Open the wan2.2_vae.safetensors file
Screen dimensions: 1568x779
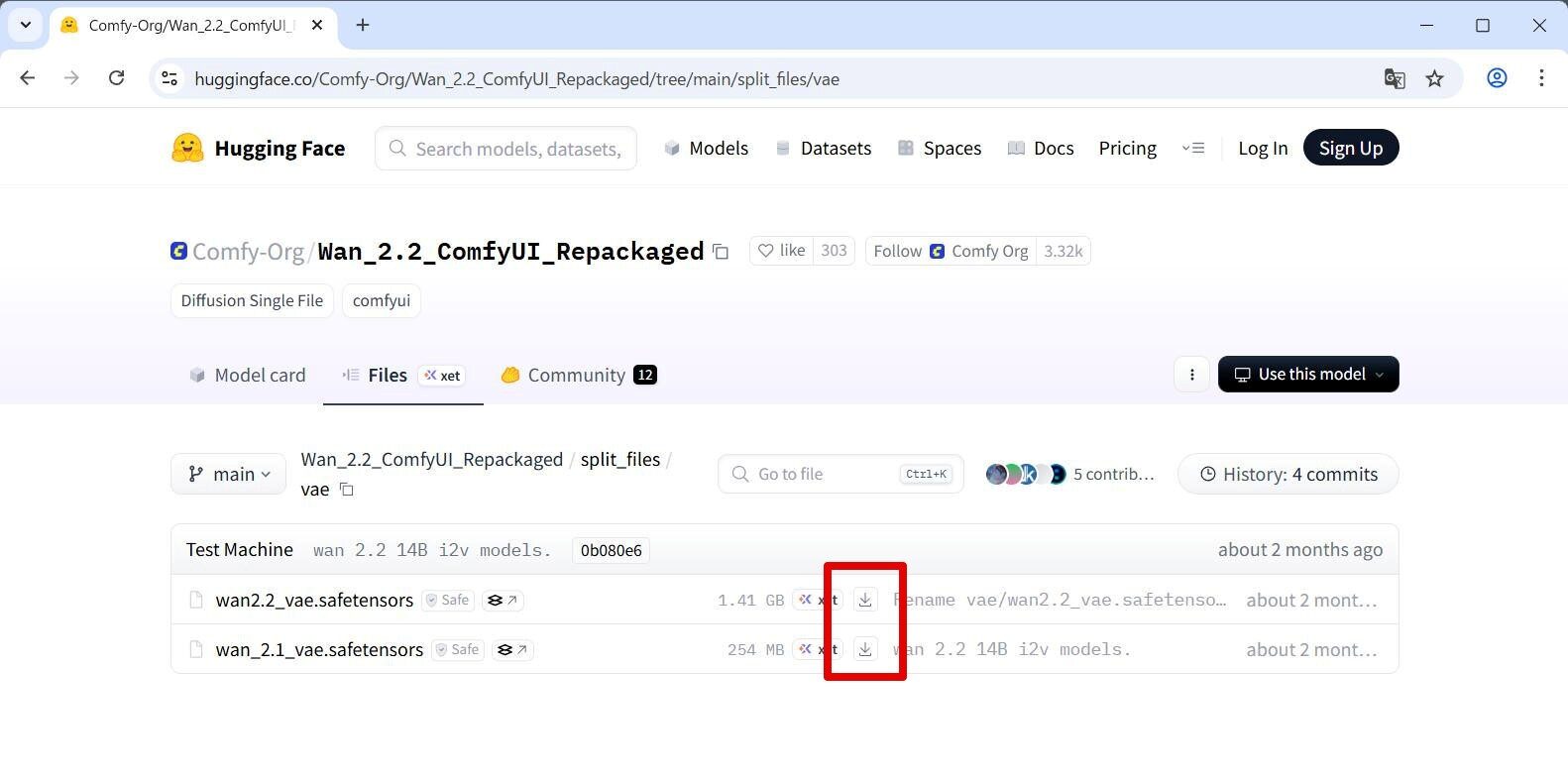tap(314, 600)
